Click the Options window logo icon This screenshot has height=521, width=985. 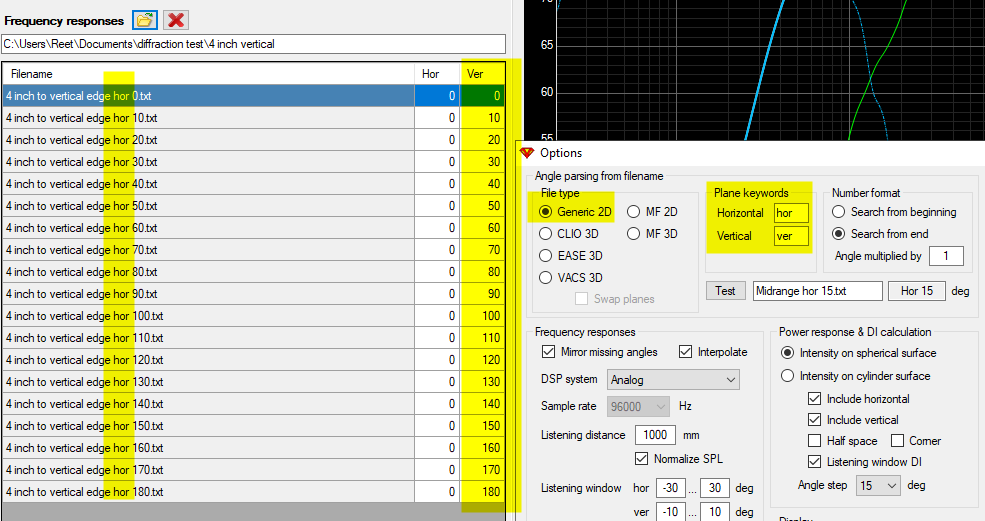tap(527, 153)
